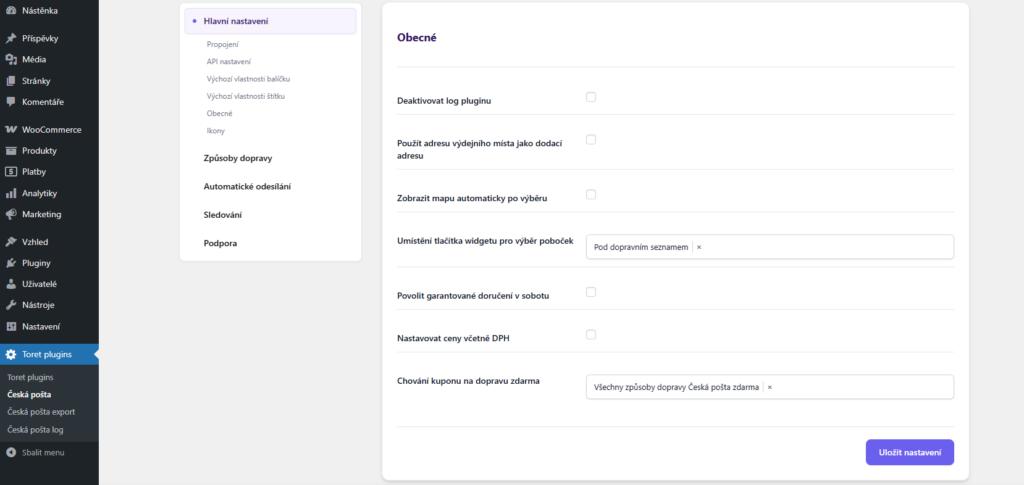Click the Média icon in sidebar

(10, 59)
